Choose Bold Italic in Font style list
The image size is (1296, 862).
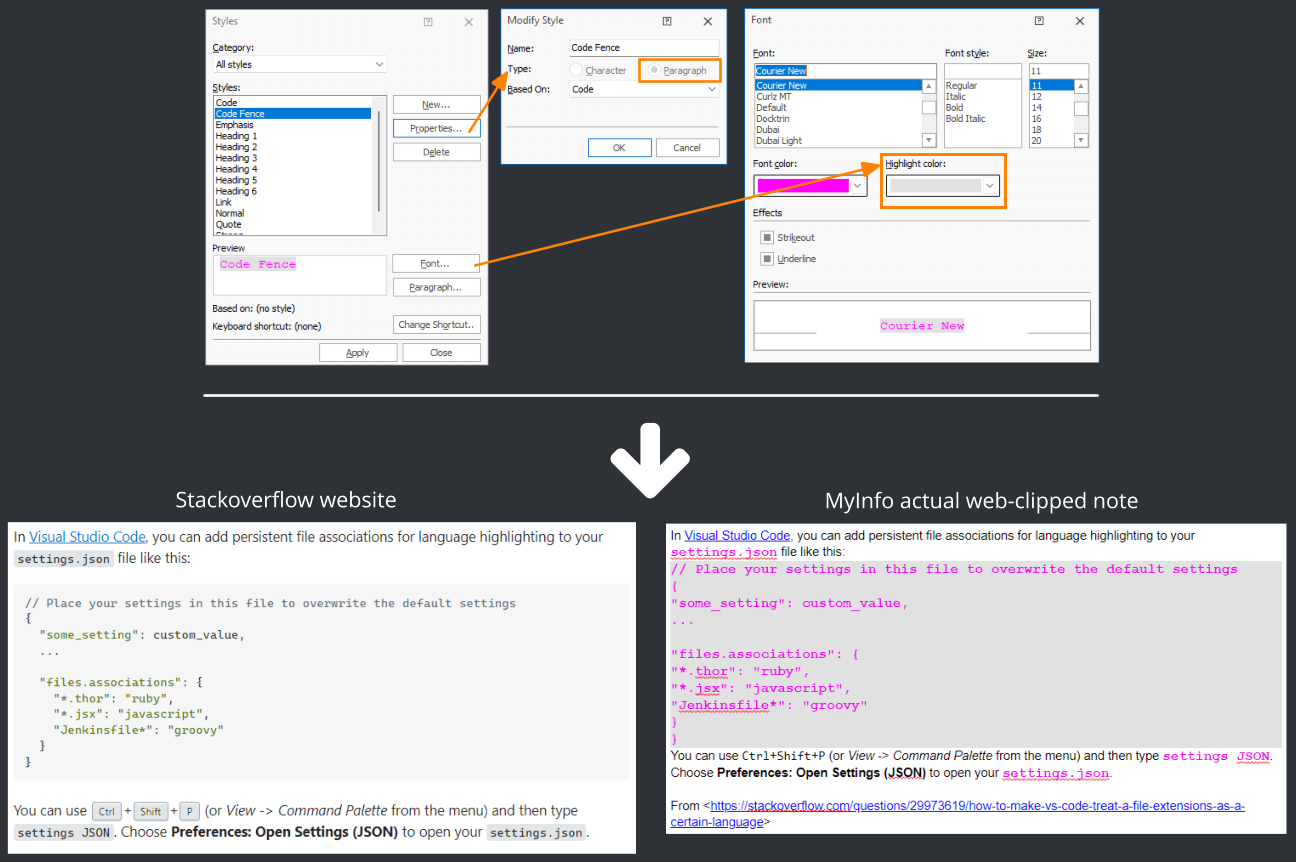[x=966, y=119]
